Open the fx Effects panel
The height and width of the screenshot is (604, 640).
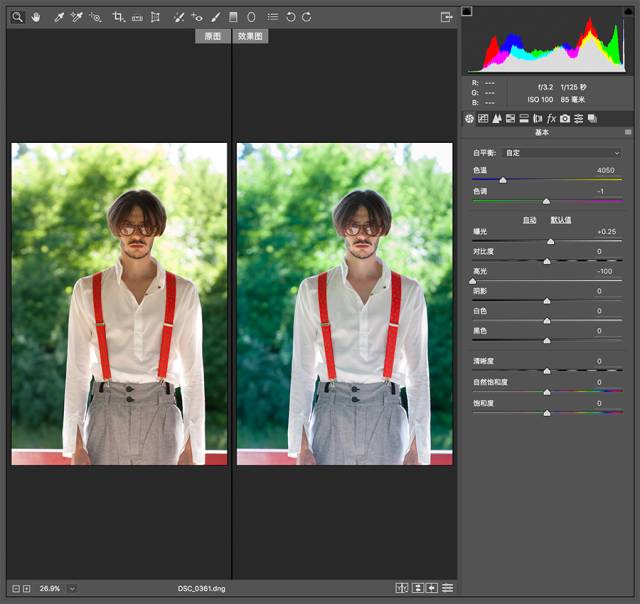pyautogui.click(x=551, y=119)
